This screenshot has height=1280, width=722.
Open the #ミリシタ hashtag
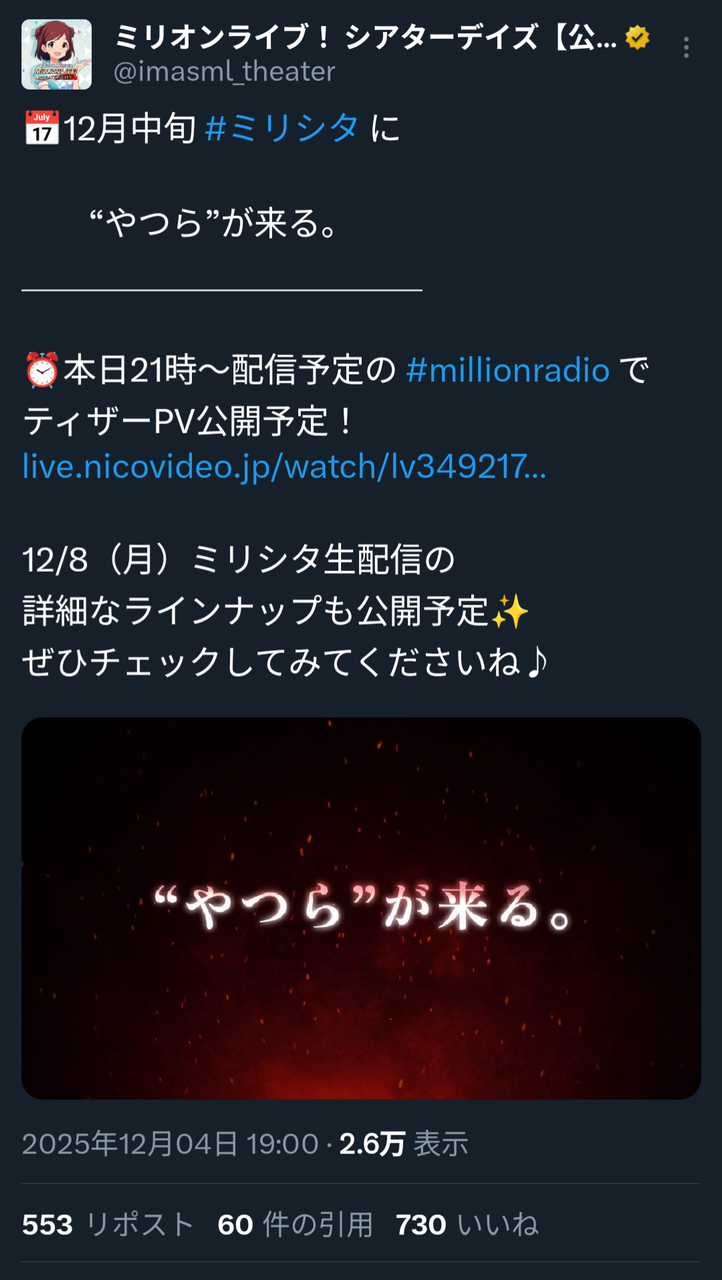click(282, 128)
